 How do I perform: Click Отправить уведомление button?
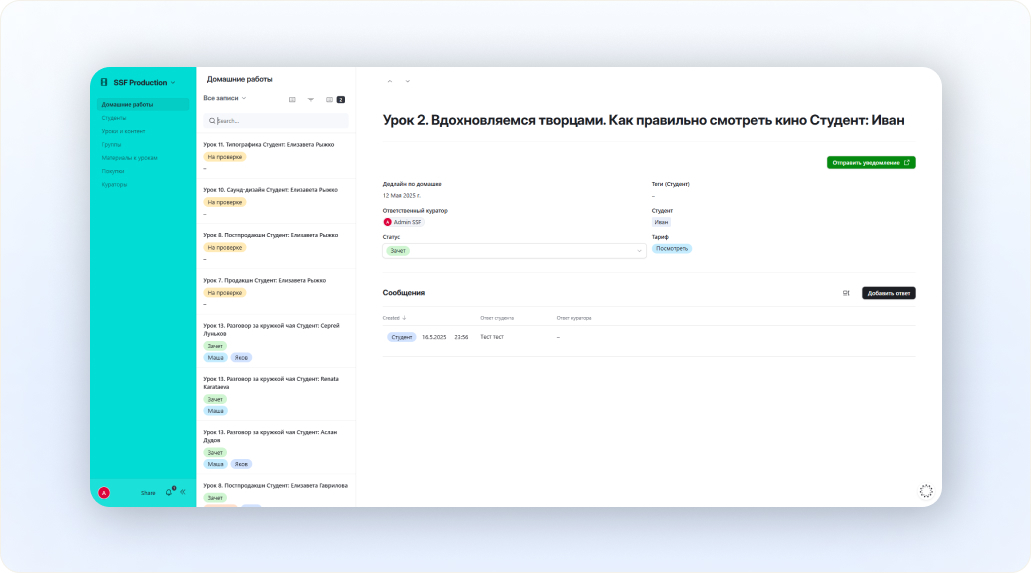coord(871,162)
